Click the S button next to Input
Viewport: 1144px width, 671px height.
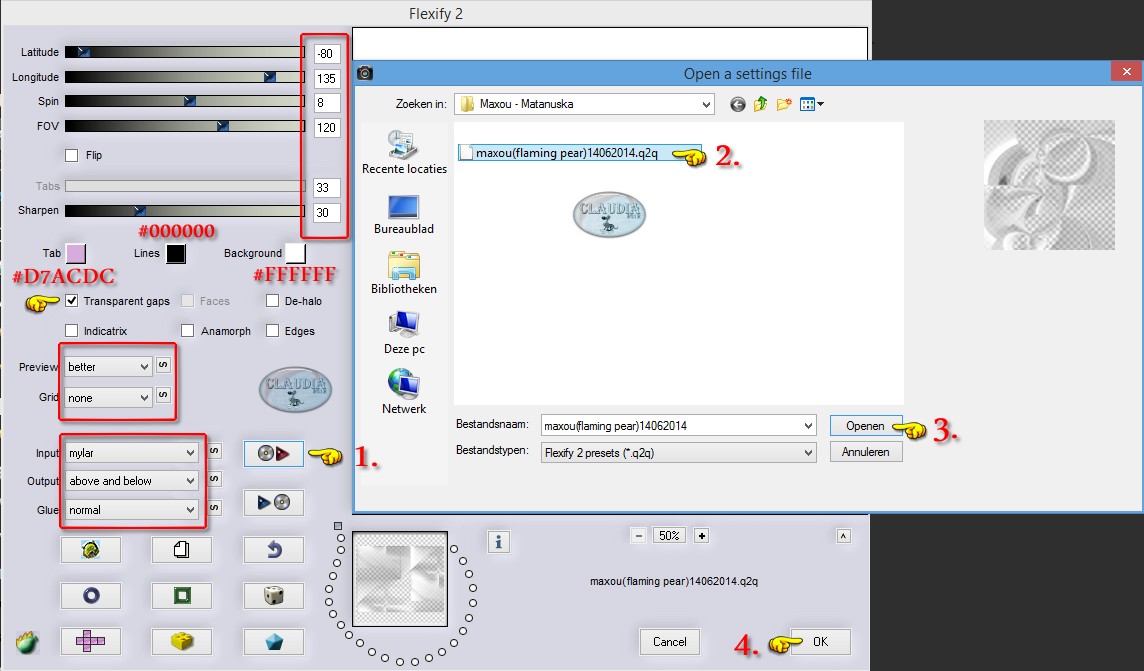click(214, 451)
